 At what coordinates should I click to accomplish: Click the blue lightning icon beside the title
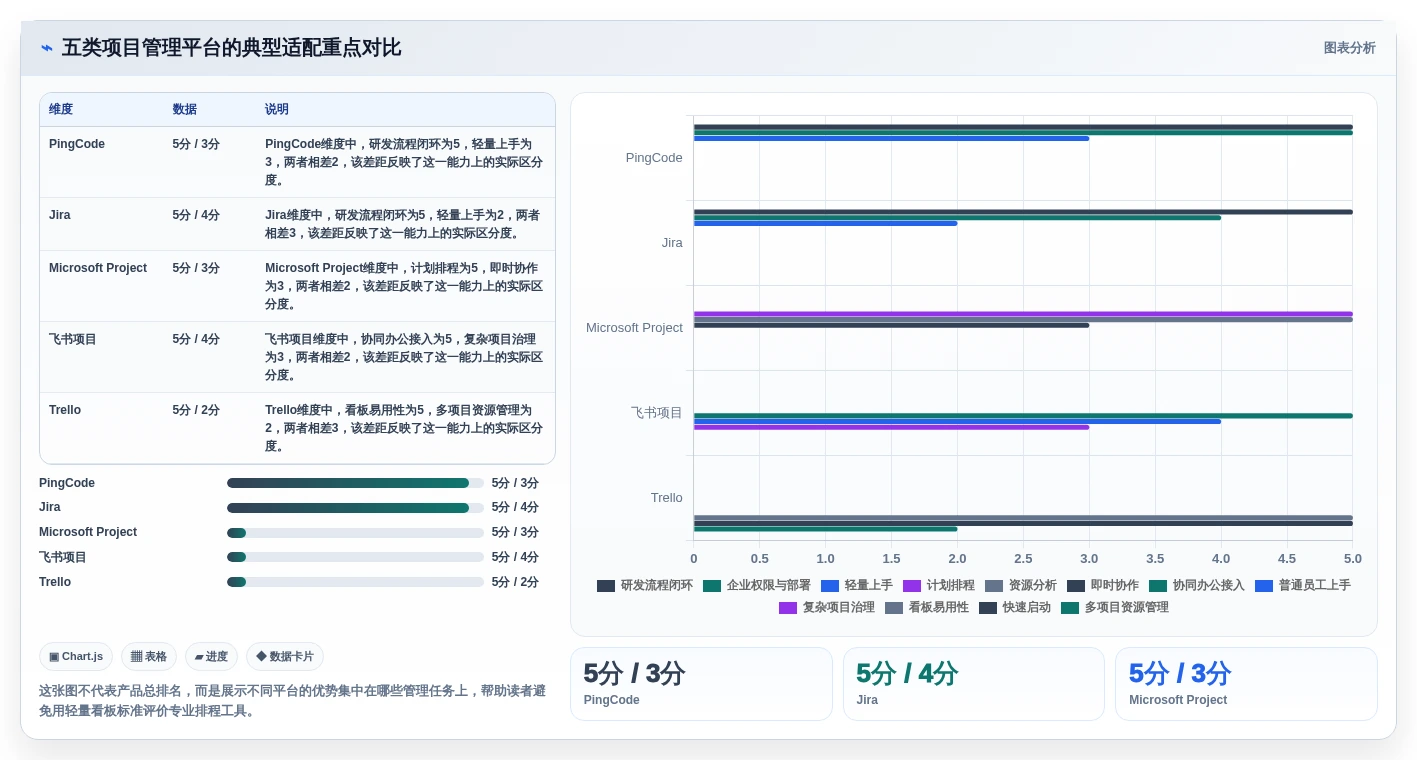pos(47,48)
